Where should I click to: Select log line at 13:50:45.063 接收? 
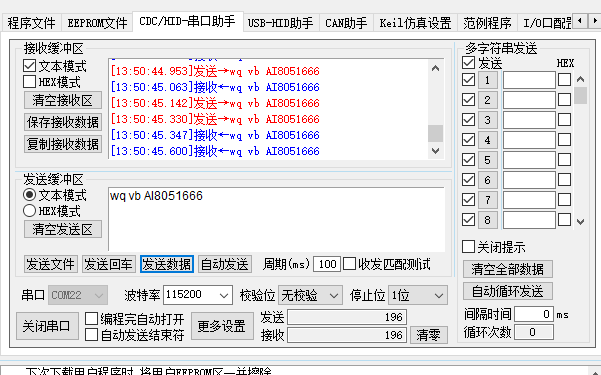pyautogui.click(x=215, y=87)
